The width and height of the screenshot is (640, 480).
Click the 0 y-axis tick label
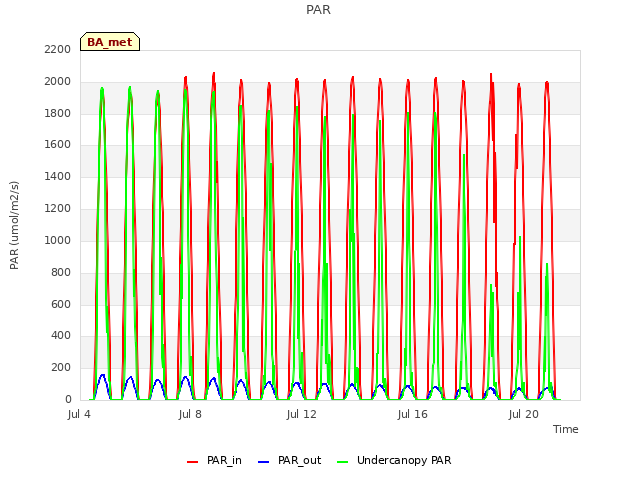tap(68, 399)
